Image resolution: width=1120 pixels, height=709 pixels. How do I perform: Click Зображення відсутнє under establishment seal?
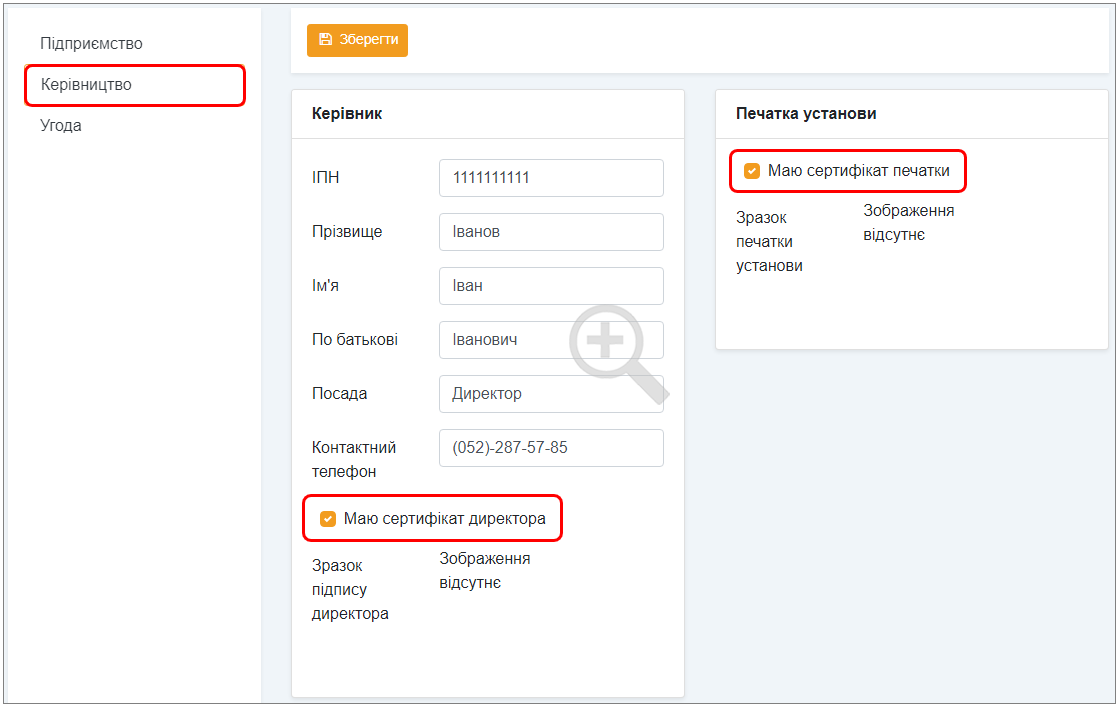point(909,223)
